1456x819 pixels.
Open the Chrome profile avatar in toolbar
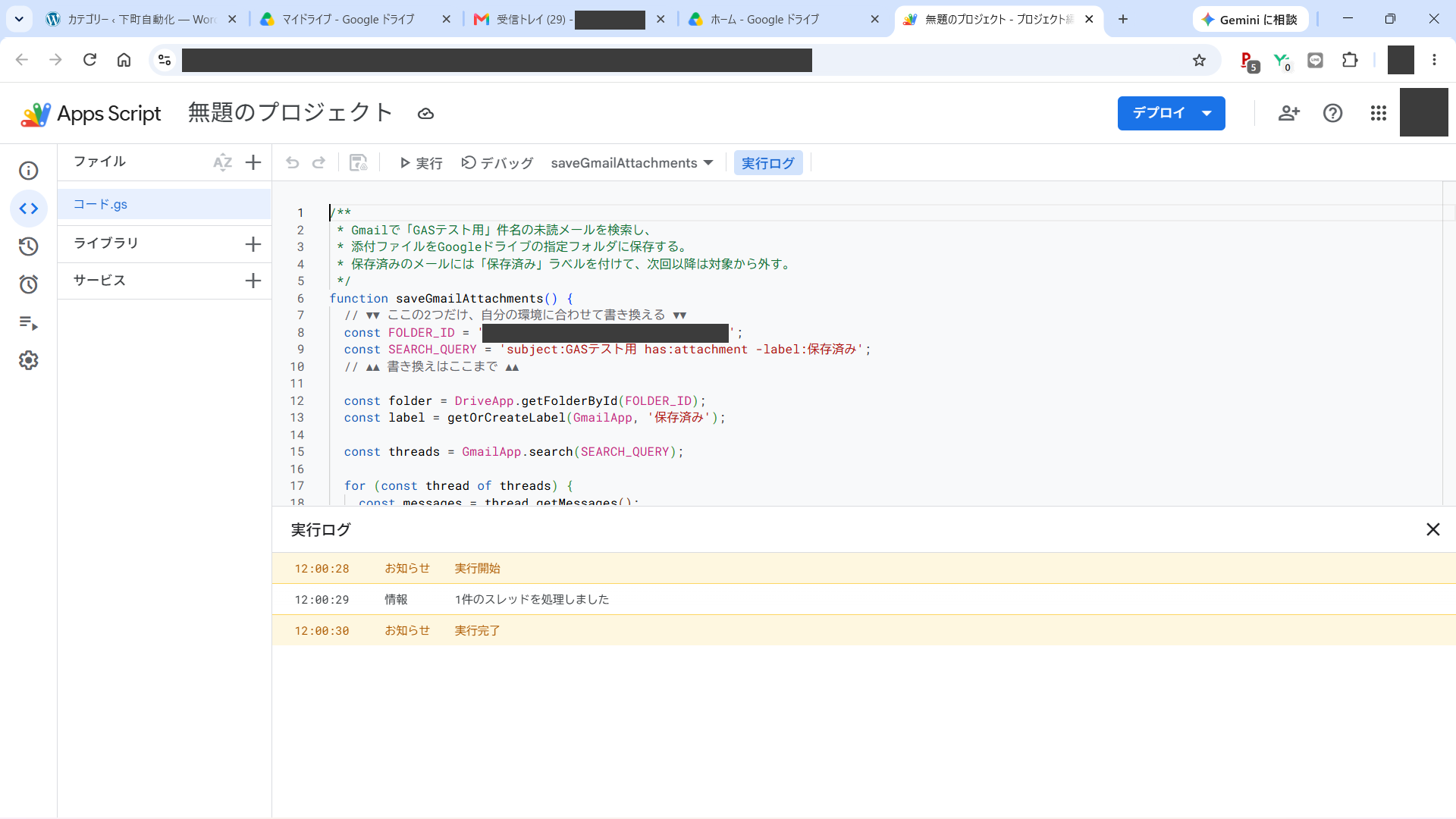(x=1401, y=60)
